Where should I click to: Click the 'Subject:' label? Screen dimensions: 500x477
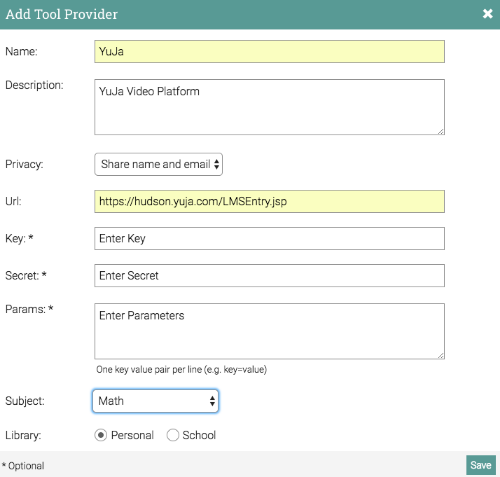(25, 401)
